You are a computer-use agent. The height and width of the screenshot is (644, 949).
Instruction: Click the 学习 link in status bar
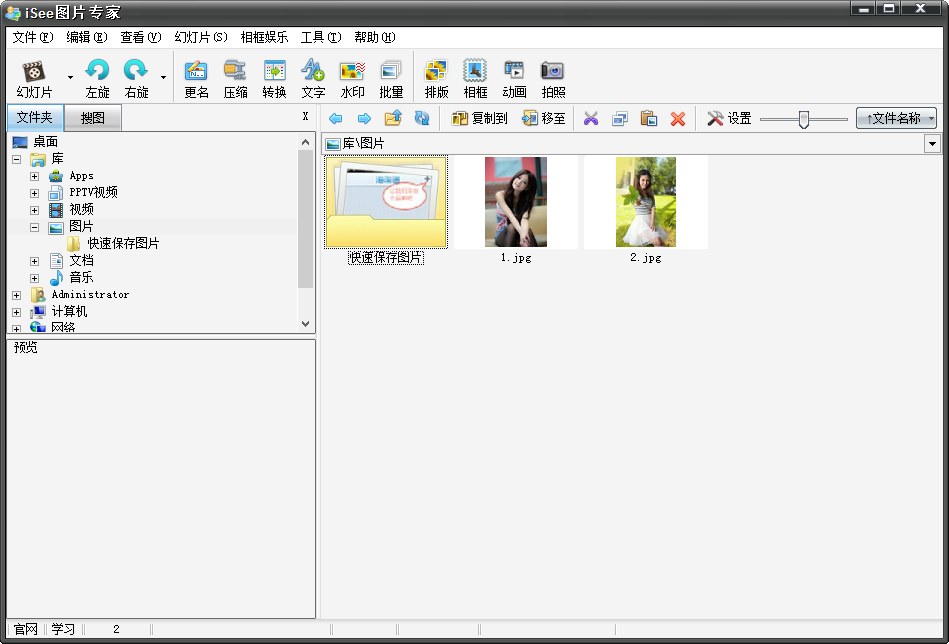click(63, 629)
